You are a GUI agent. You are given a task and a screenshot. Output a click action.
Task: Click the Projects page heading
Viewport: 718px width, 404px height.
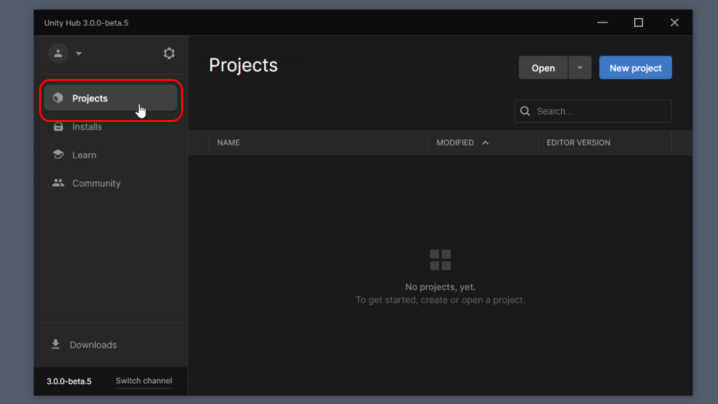[x=243, y=66]
